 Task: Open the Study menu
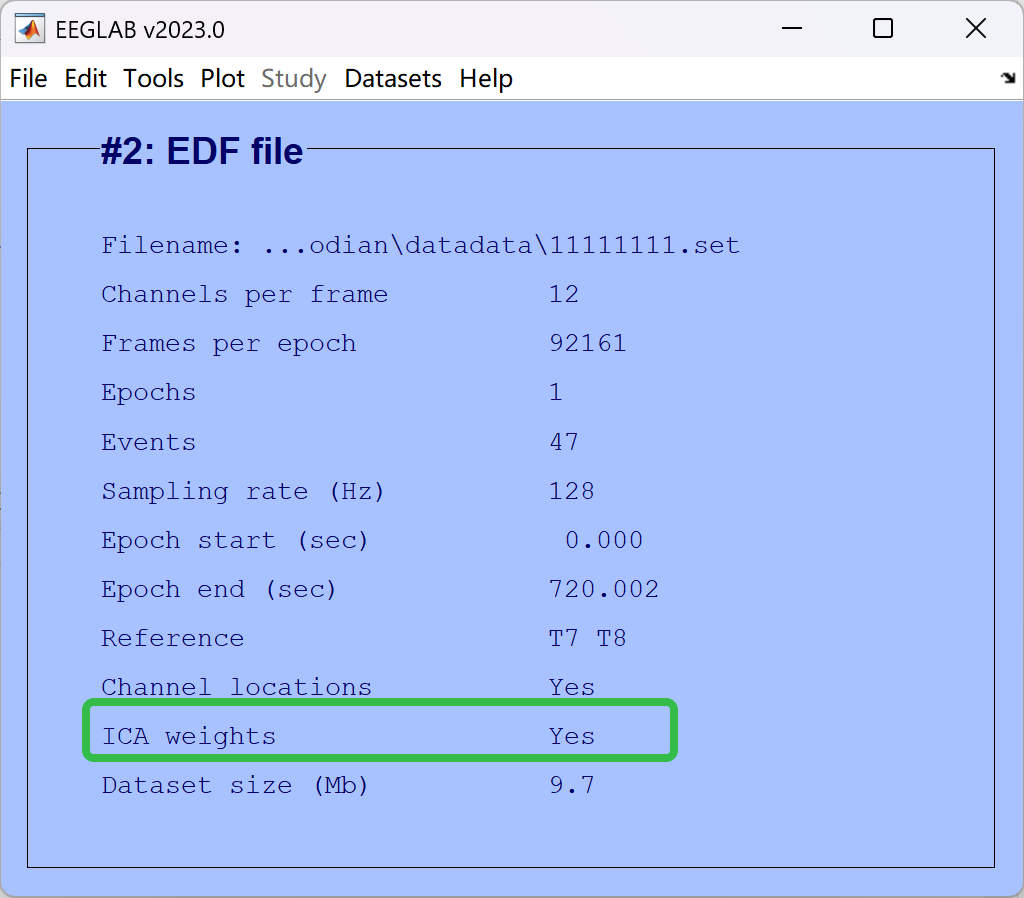click(294, 79)
